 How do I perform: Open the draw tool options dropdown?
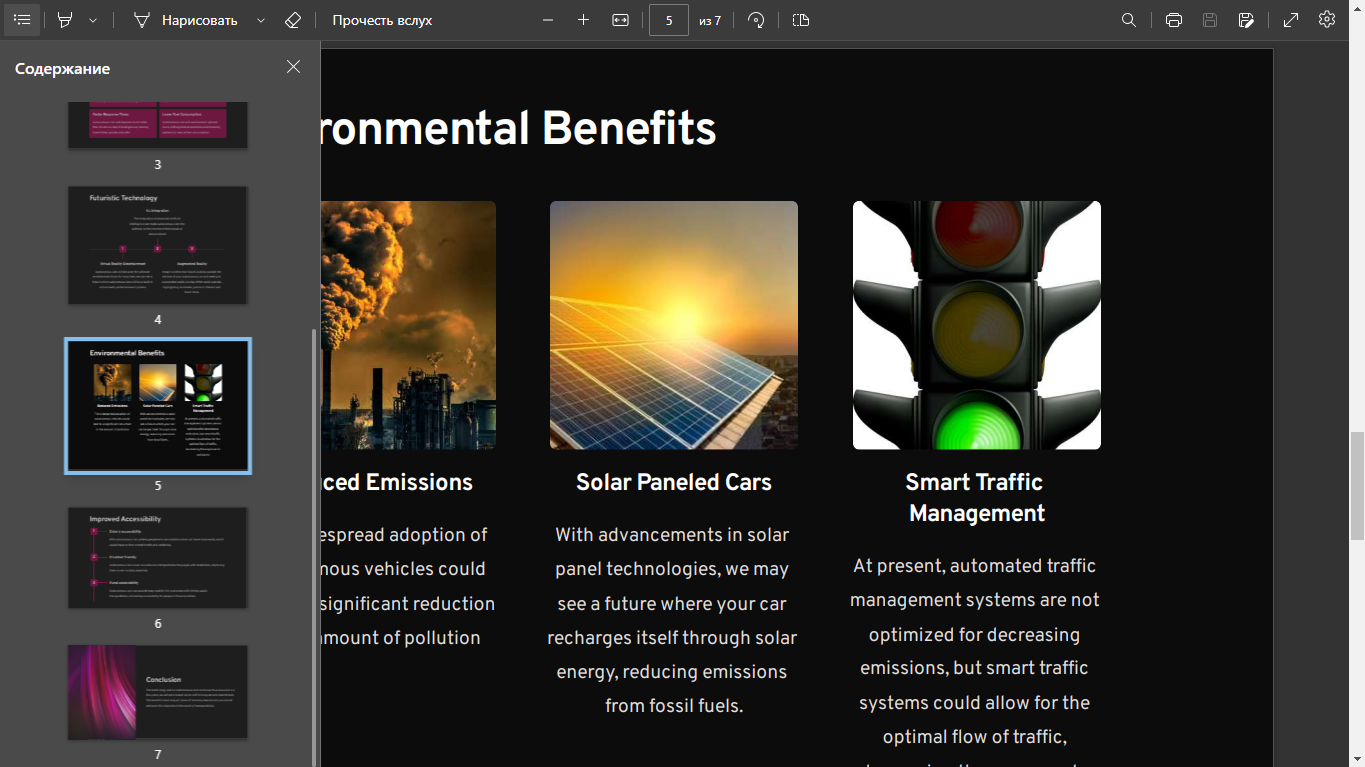click(x=261, y=20)
